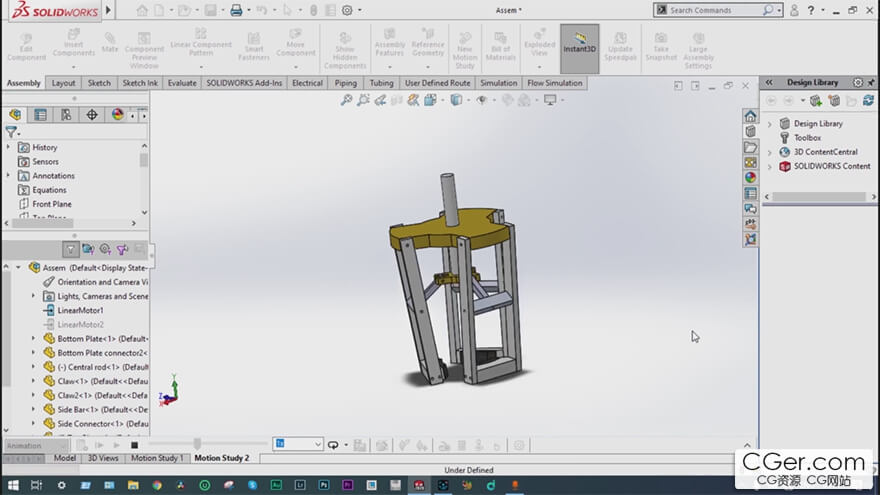Viewport: 880px width, 495px height.
Task: Click the motion study filter funnel button
Action: pos(71,249)
